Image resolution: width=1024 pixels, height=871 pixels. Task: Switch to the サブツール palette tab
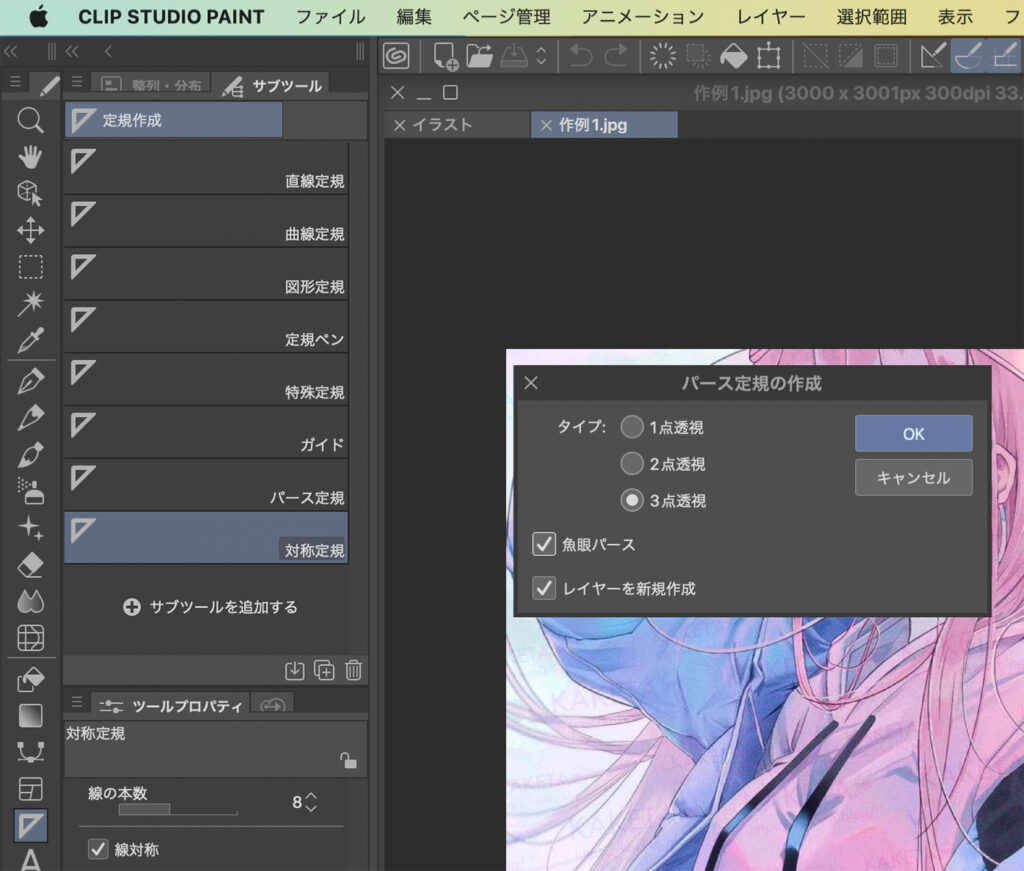coord(272,86)
